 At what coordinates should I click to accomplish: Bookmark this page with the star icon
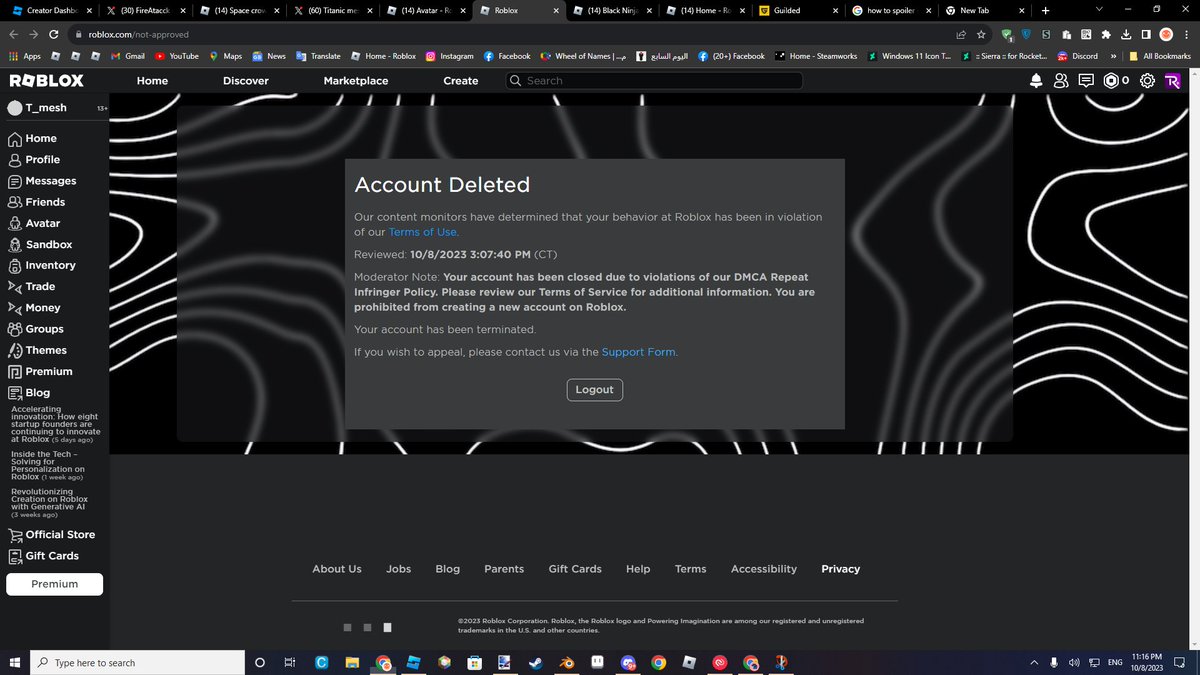[x=982, y=34]
